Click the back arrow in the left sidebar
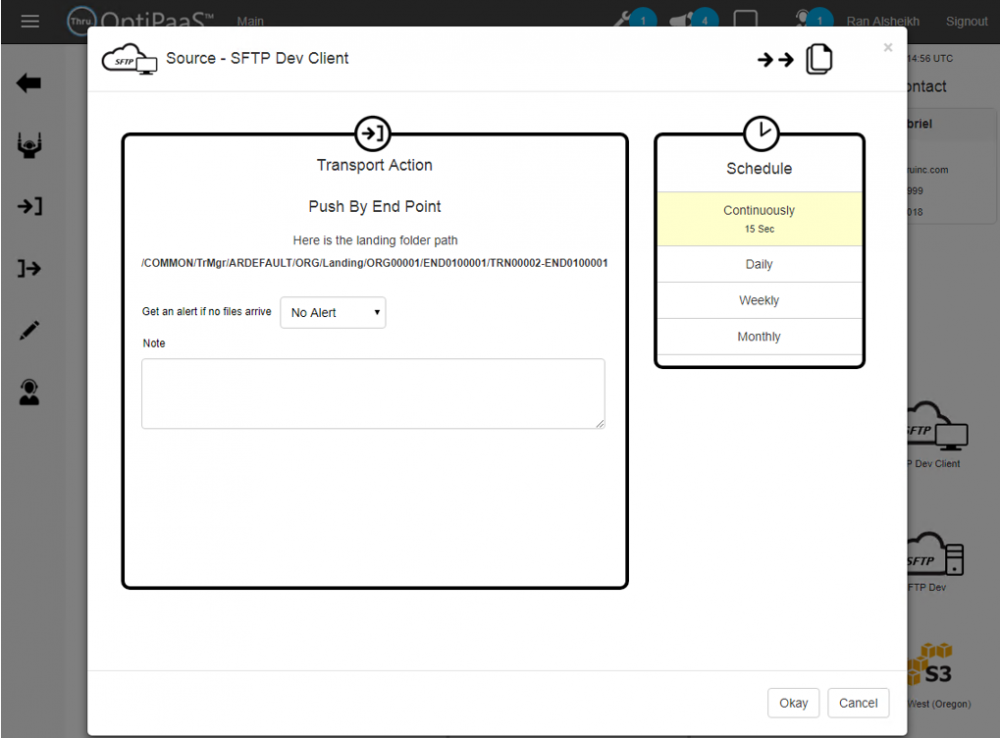Screen dimensions: 1000x738 click(29, 83)
